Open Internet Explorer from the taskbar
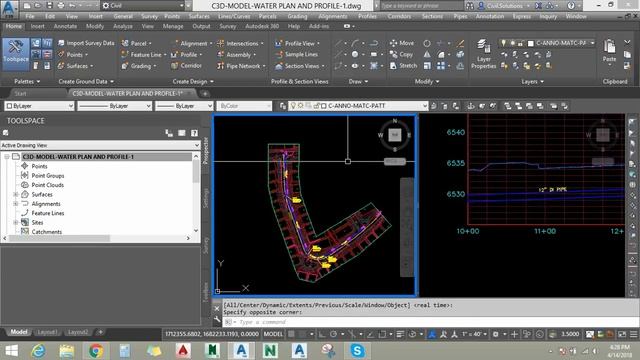 click(x=38, y=351)
